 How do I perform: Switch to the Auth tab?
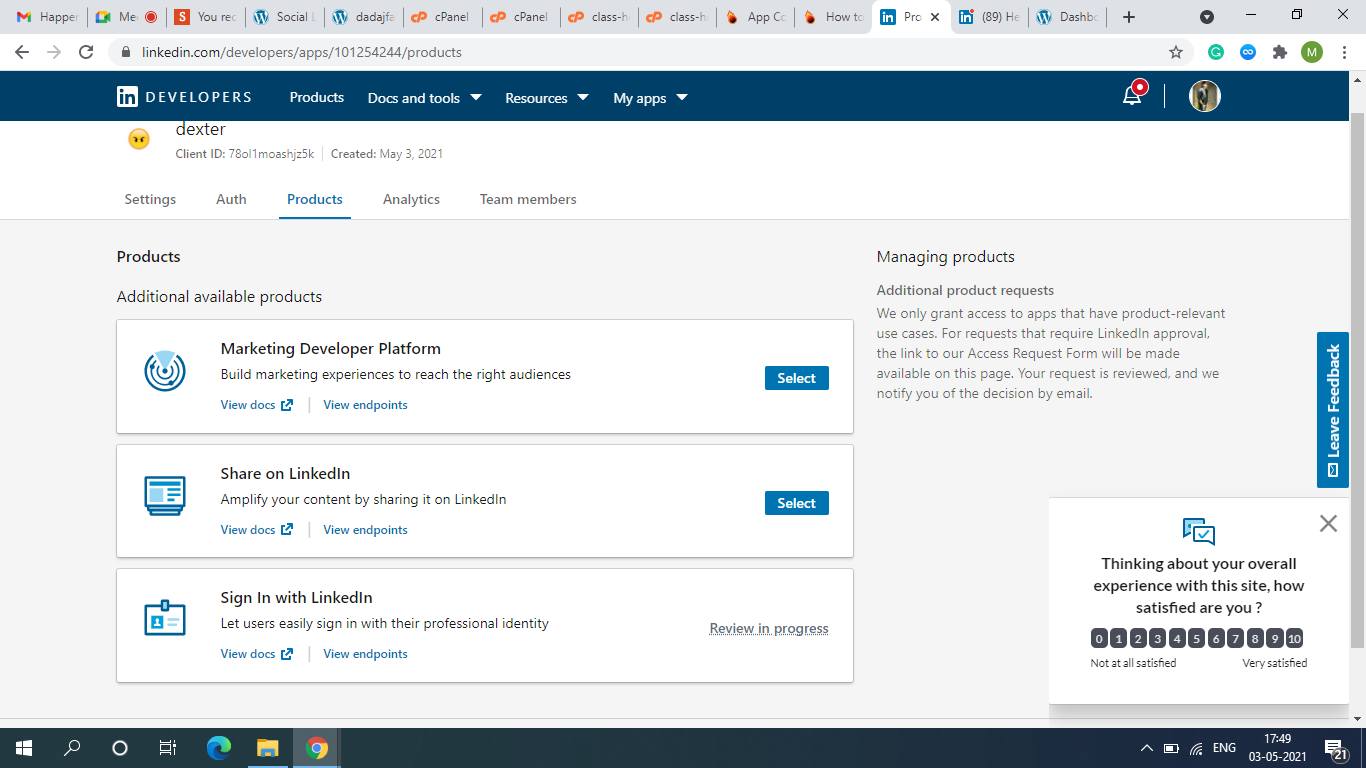coord(231,199)
